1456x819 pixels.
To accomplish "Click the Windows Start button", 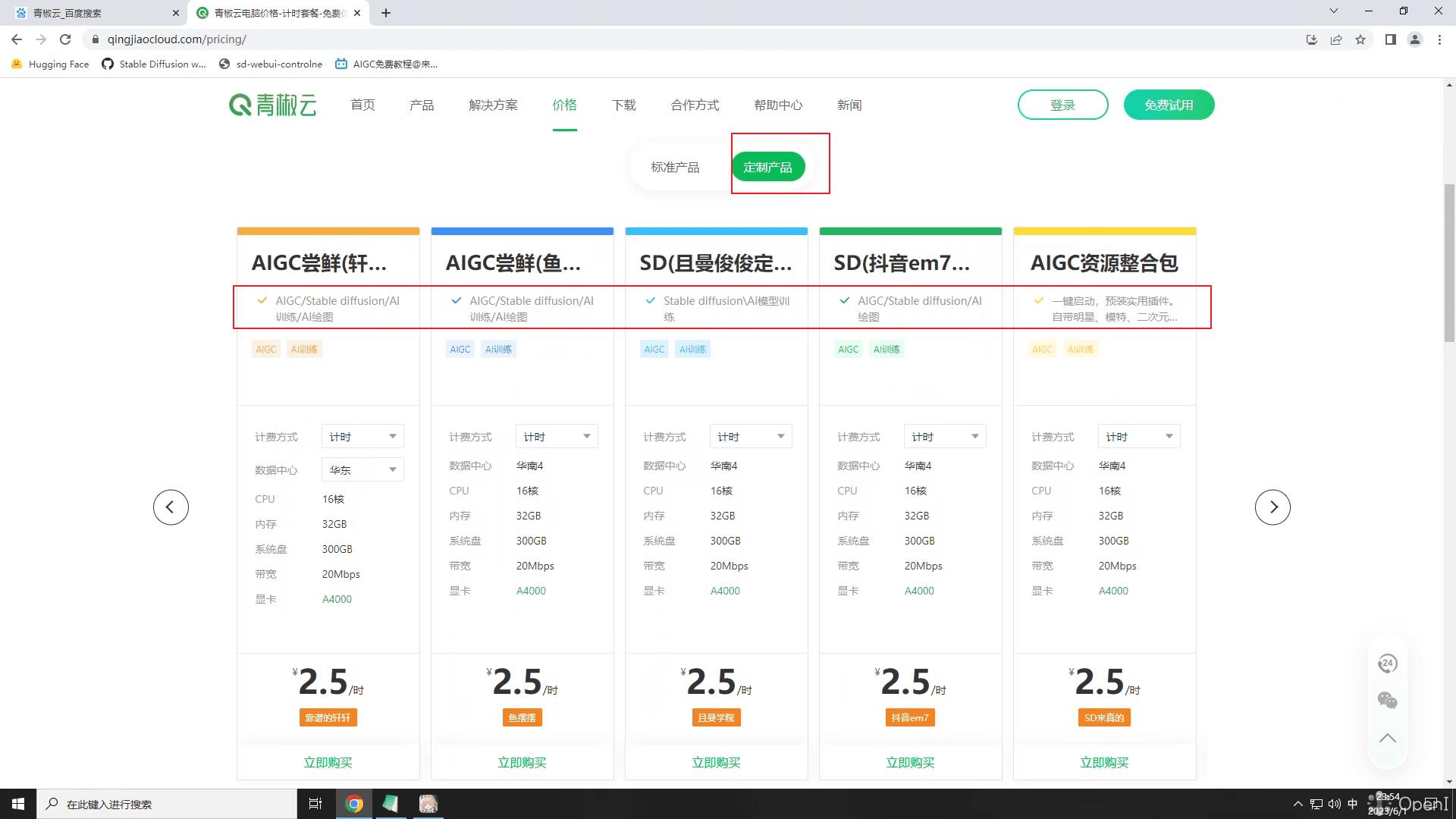I will tap(17, 804).
